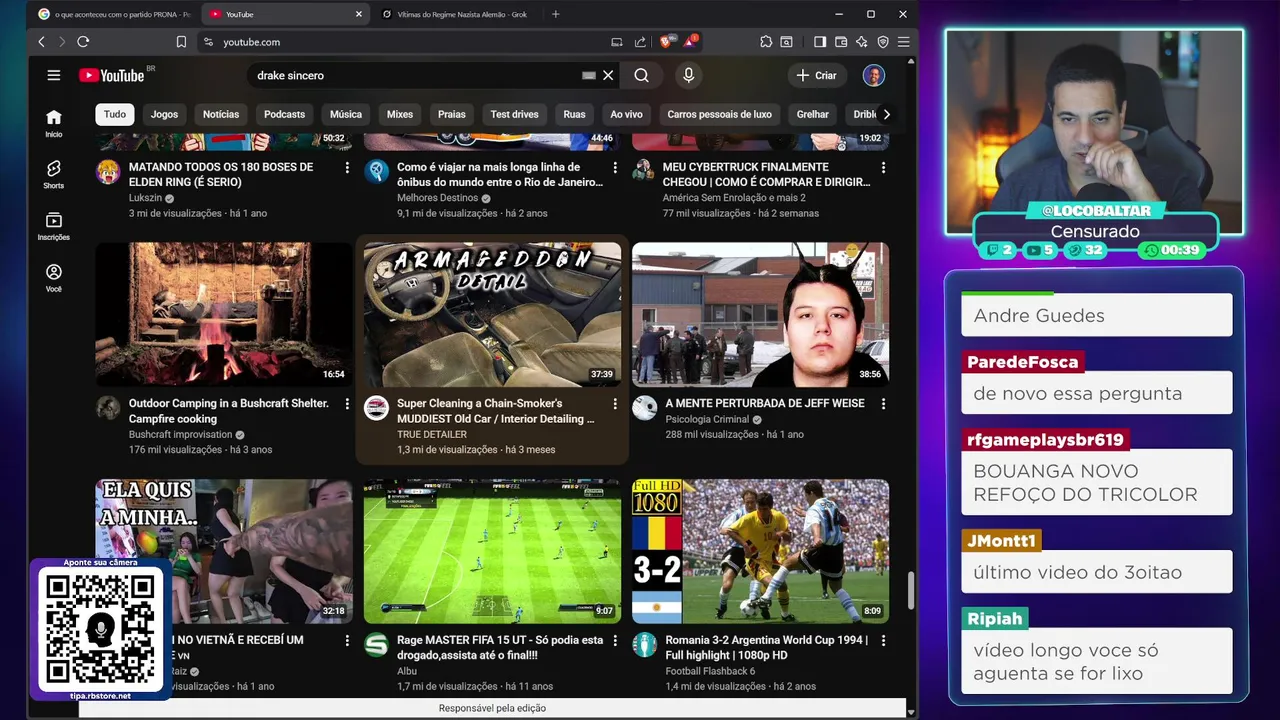Start voice search with the microphone
1280x720 pixels.
tap(688, 75)
